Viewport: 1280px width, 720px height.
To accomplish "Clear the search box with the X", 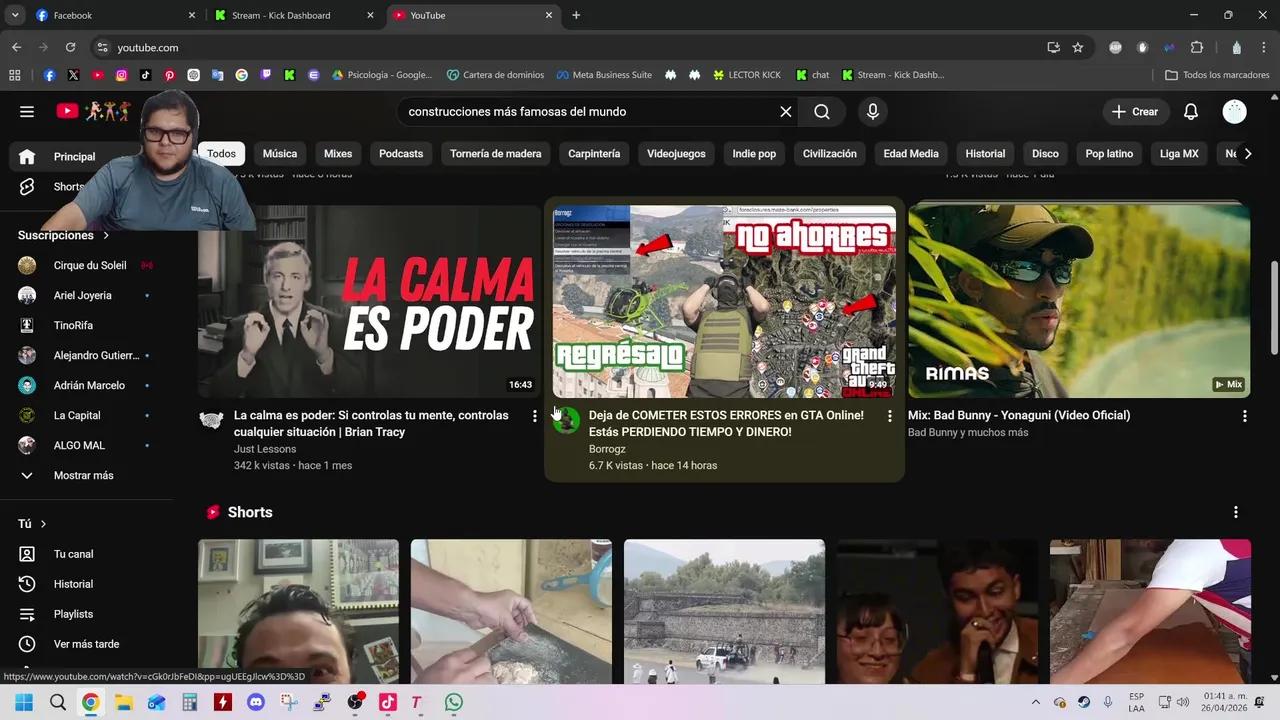I will (x=786, y=112).
